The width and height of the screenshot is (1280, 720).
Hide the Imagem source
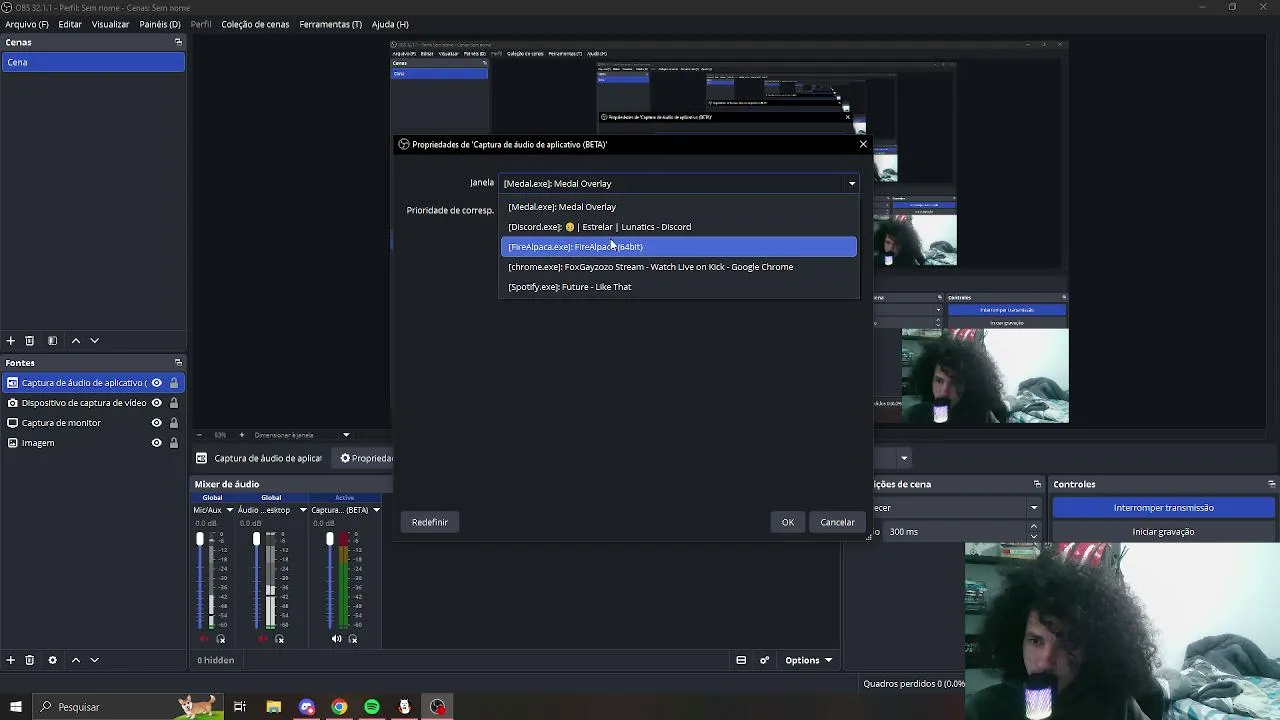pyautogui.click(x=156, y=443)
